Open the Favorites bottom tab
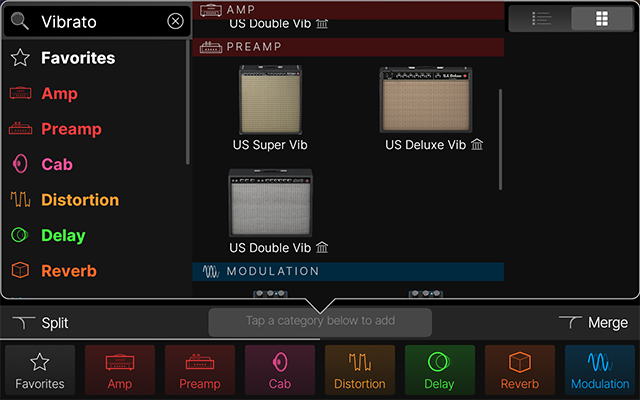The width and height of the screenshot is (640, 400). pos(40,370)
